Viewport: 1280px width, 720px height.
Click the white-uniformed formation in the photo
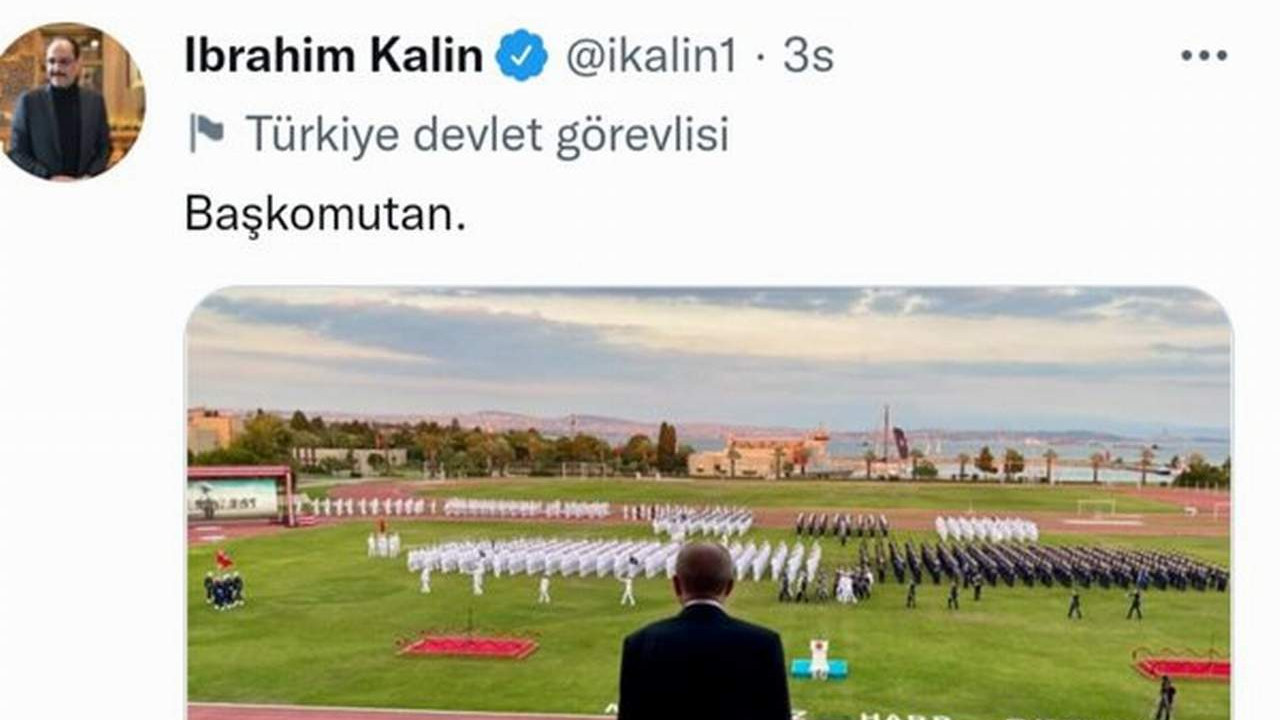610,557
